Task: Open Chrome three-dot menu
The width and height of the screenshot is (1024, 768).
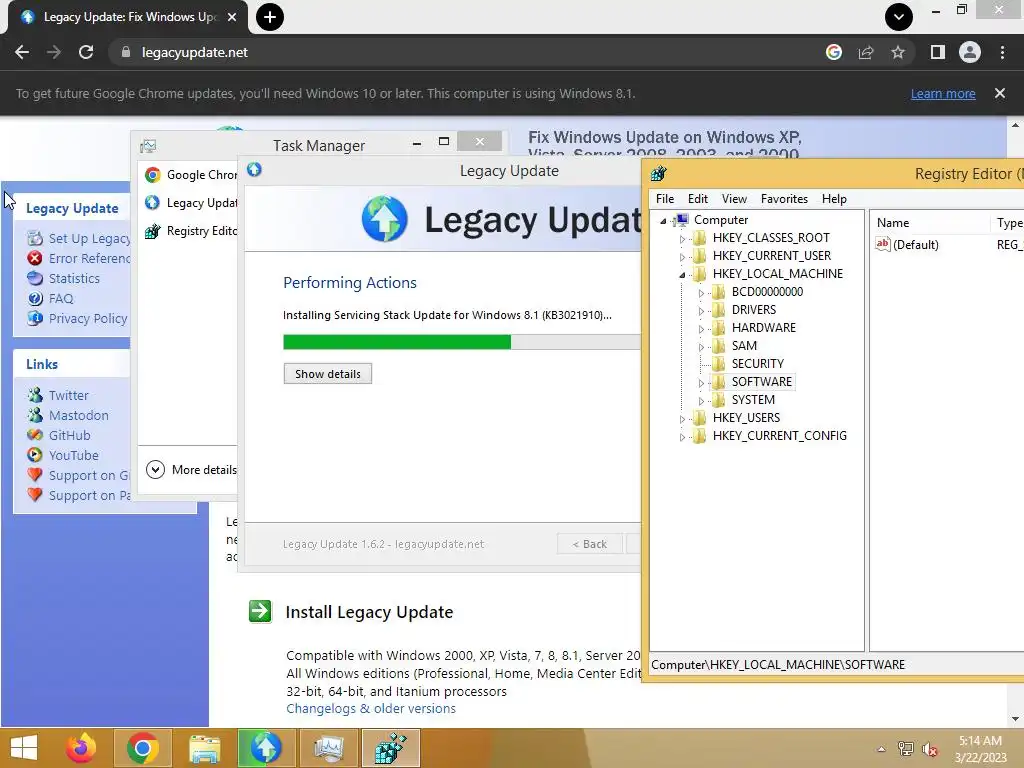Action: pos(1002,52)
